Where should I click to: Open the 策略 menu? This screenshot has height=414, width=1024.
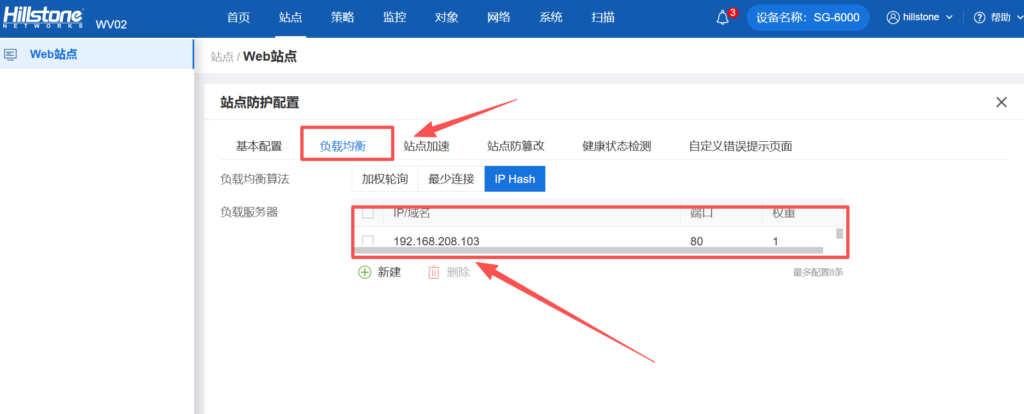(x=342, y=18)
